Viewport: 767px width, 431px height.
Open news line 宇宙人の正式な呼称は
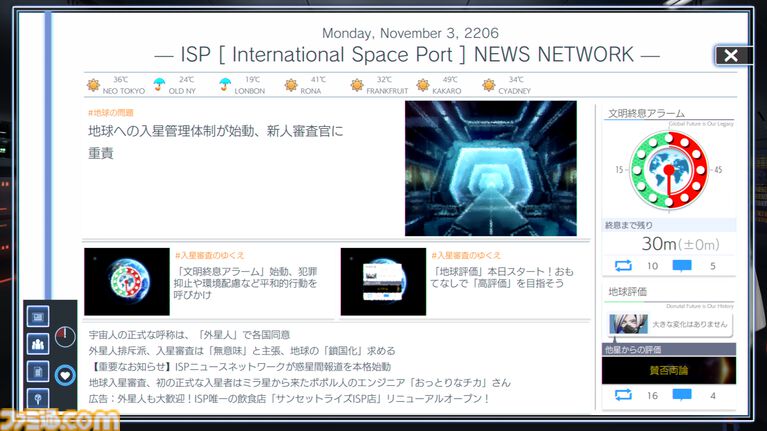(x=189, y=335)
